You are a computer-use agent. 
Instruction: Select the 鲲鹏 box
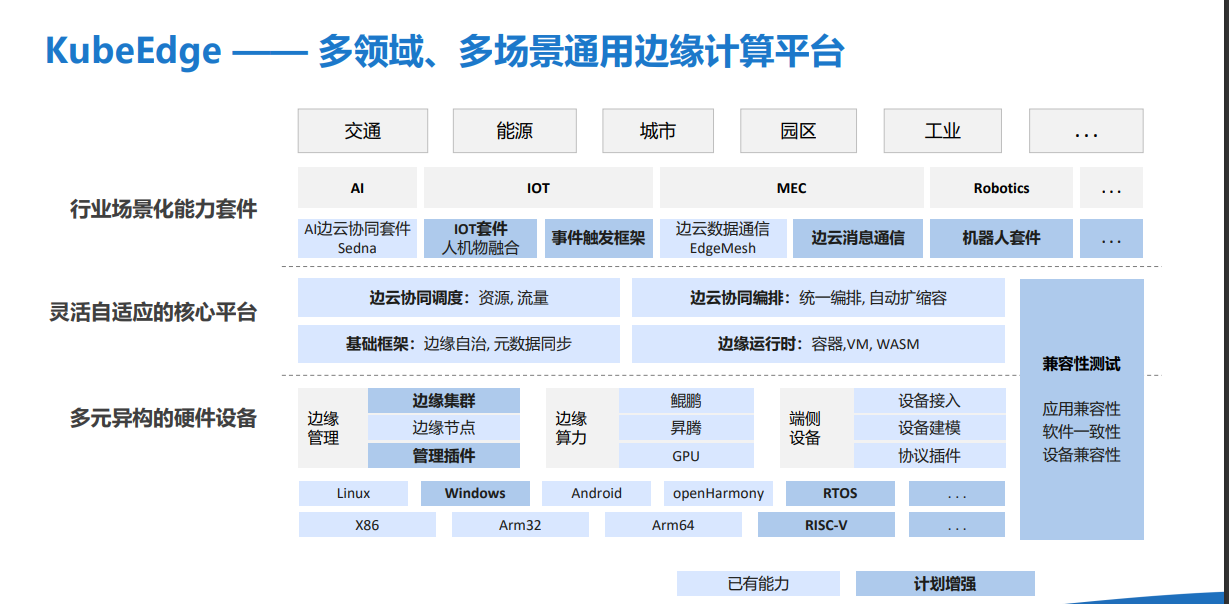click(686, 400)
